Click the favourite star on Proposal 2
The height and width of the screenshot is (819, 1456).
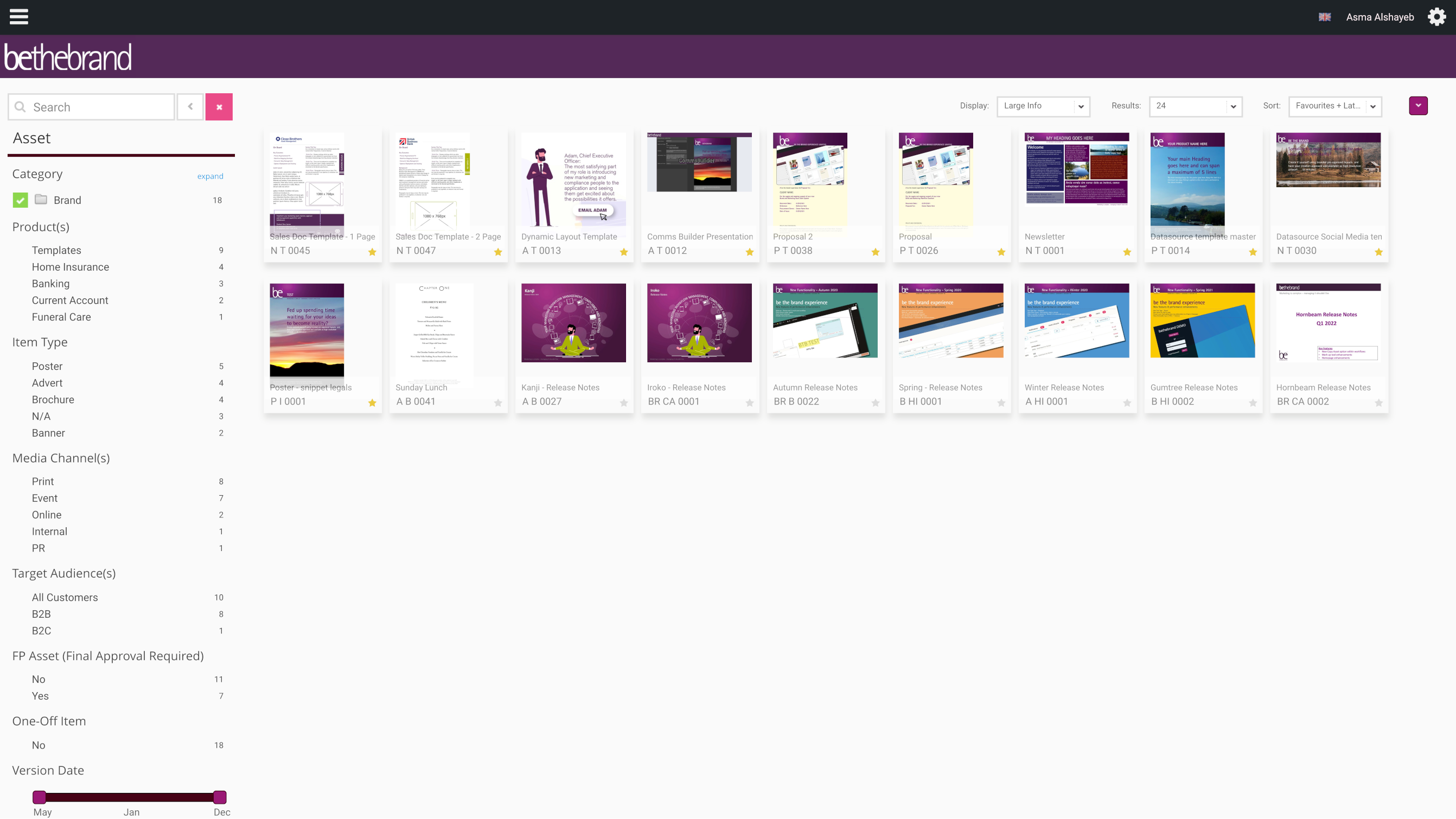point(875,252)
